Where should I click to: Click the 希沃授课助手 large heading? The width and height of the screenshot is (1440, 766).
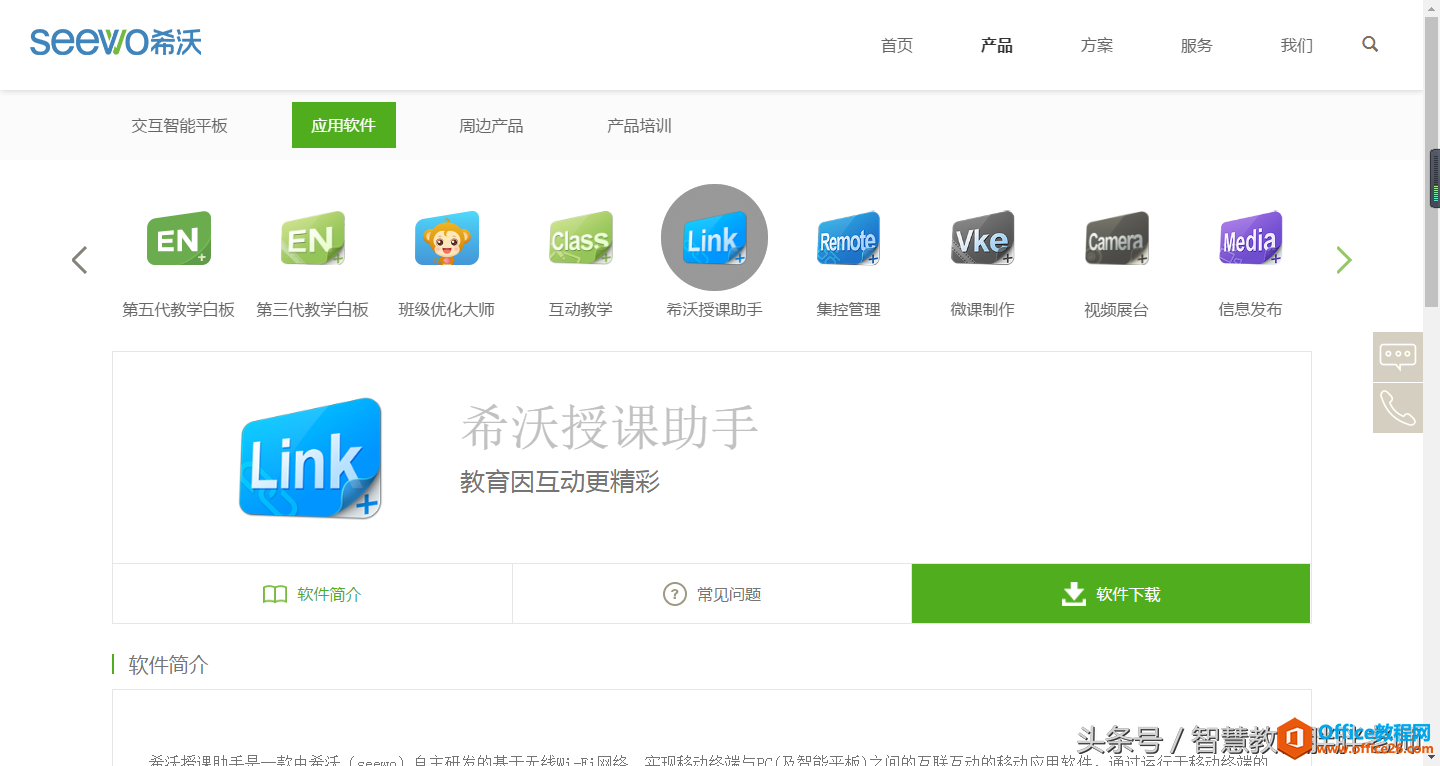tap(609, 427)
